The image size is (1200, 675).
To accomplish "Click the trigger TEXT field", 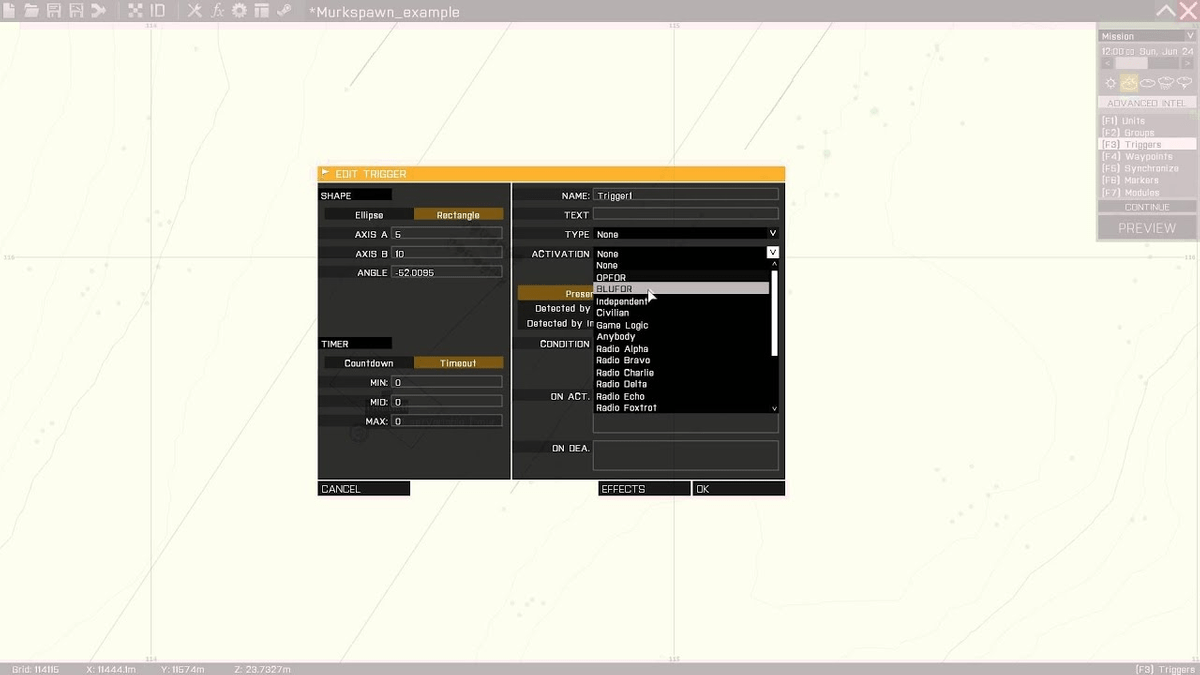I will 686,214.
